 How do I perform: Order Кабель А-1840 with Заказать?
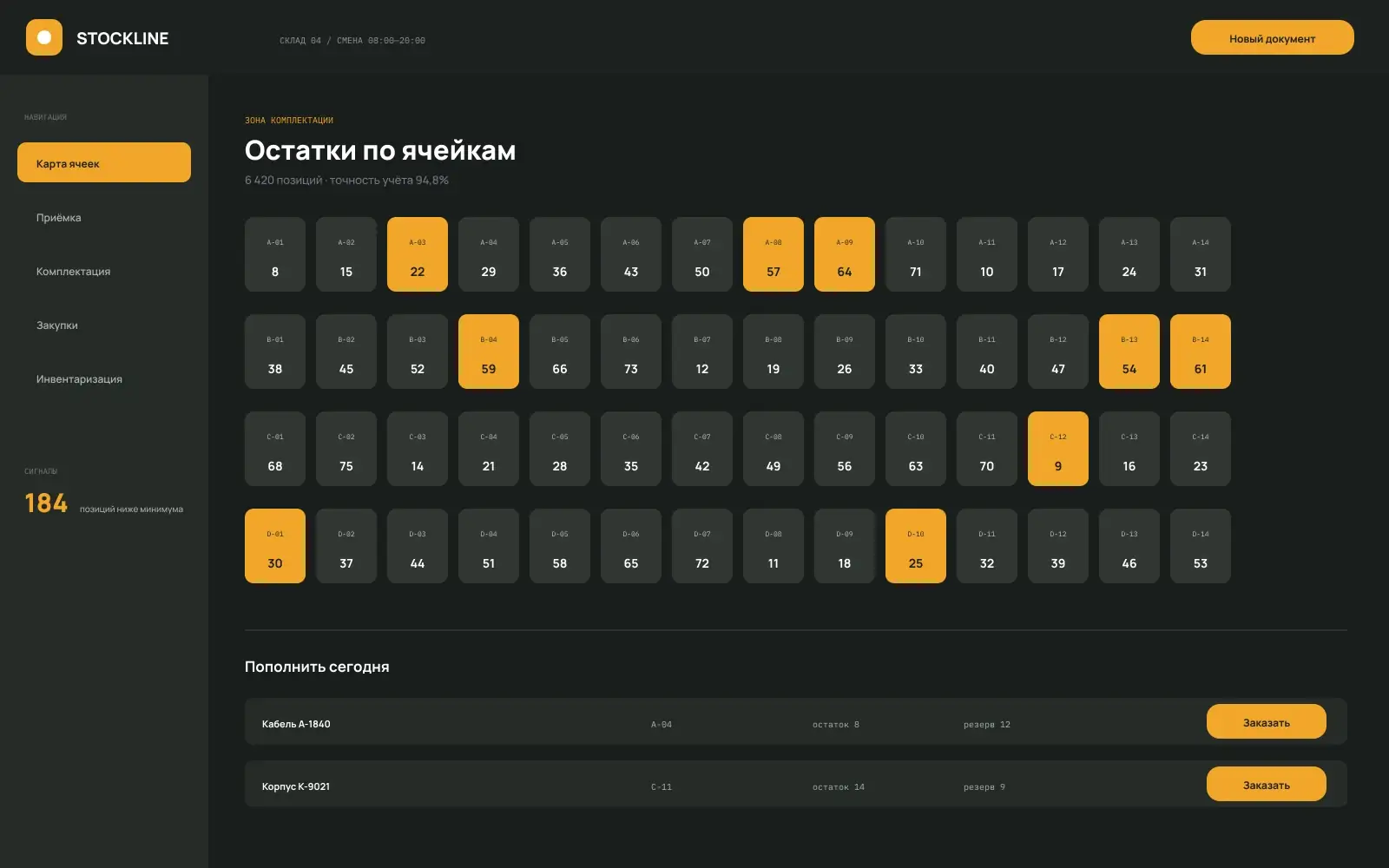click(1266, 721)
